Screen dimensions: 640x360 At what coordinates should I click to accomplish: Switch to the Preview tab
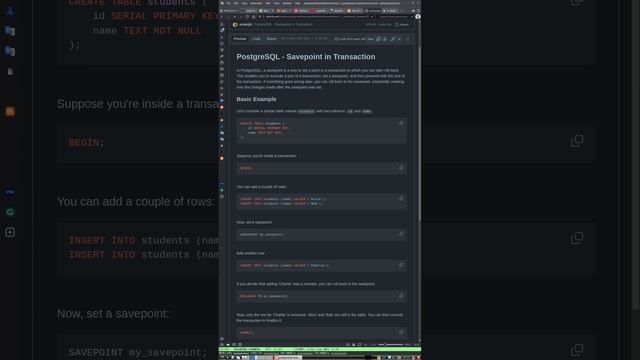[240, 39]
